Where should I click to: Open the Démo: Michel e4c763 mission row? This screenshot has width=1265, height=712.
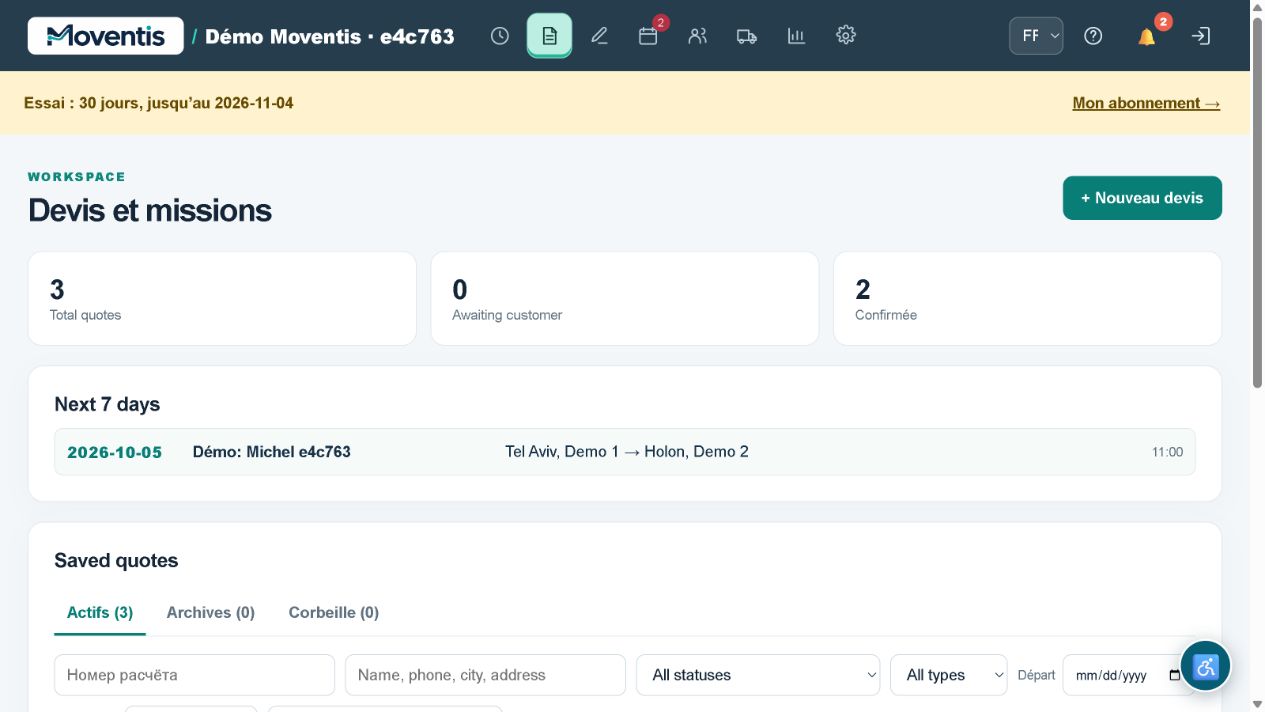tap(625, 452)
